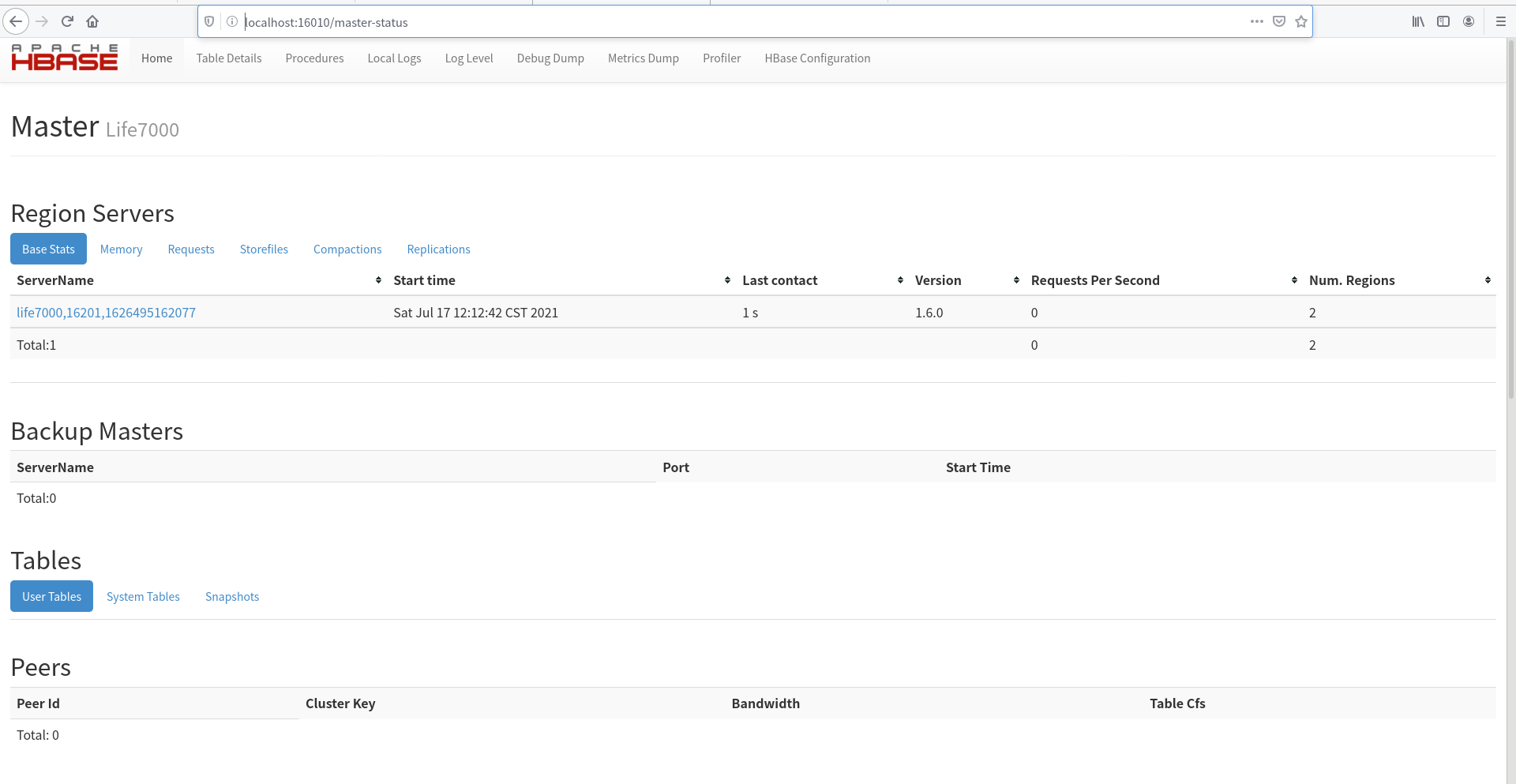Select the start time Sat Jul 17 12:12:42 CST 2021
The width and height of the screenshot is (1516, 784).
(475, 313)
